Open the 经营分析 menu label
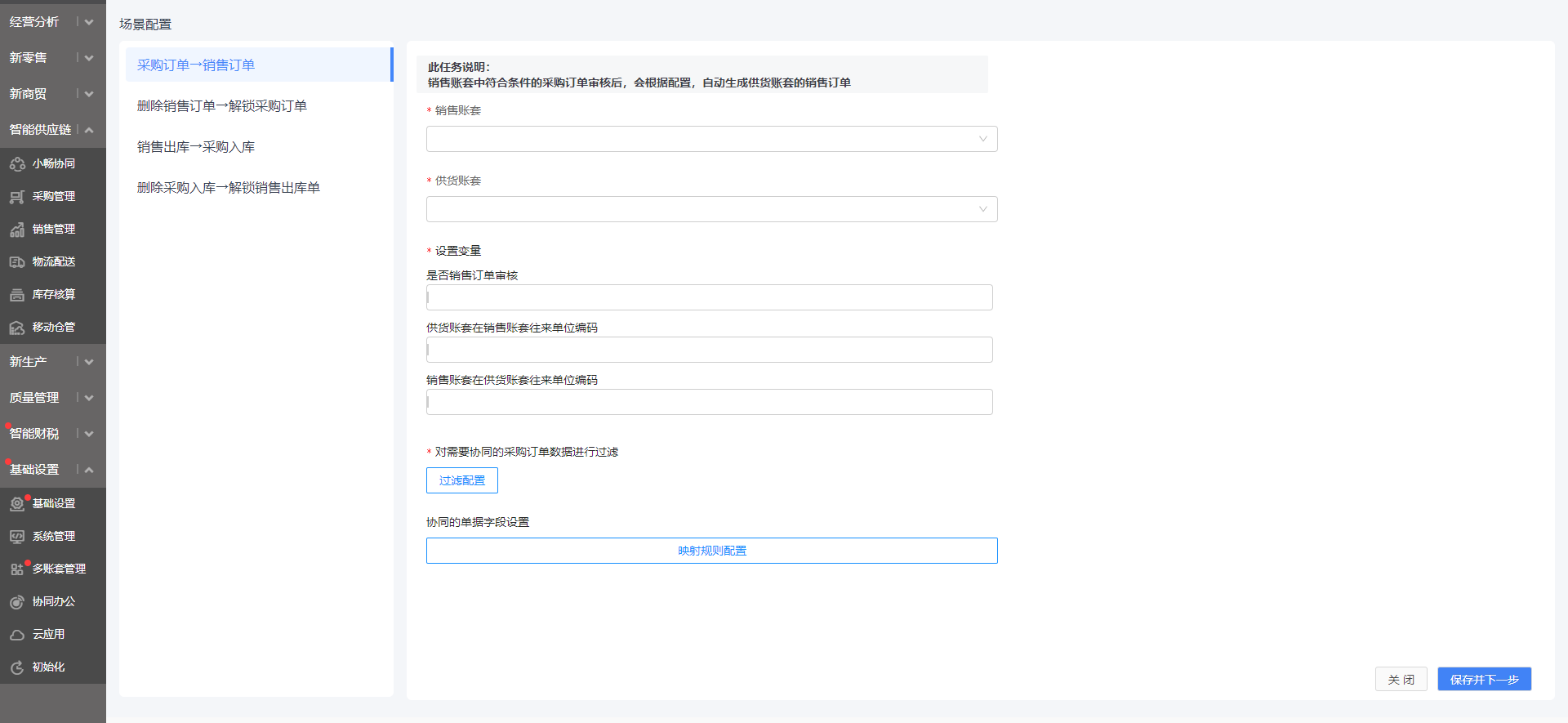 coord(34,22)
